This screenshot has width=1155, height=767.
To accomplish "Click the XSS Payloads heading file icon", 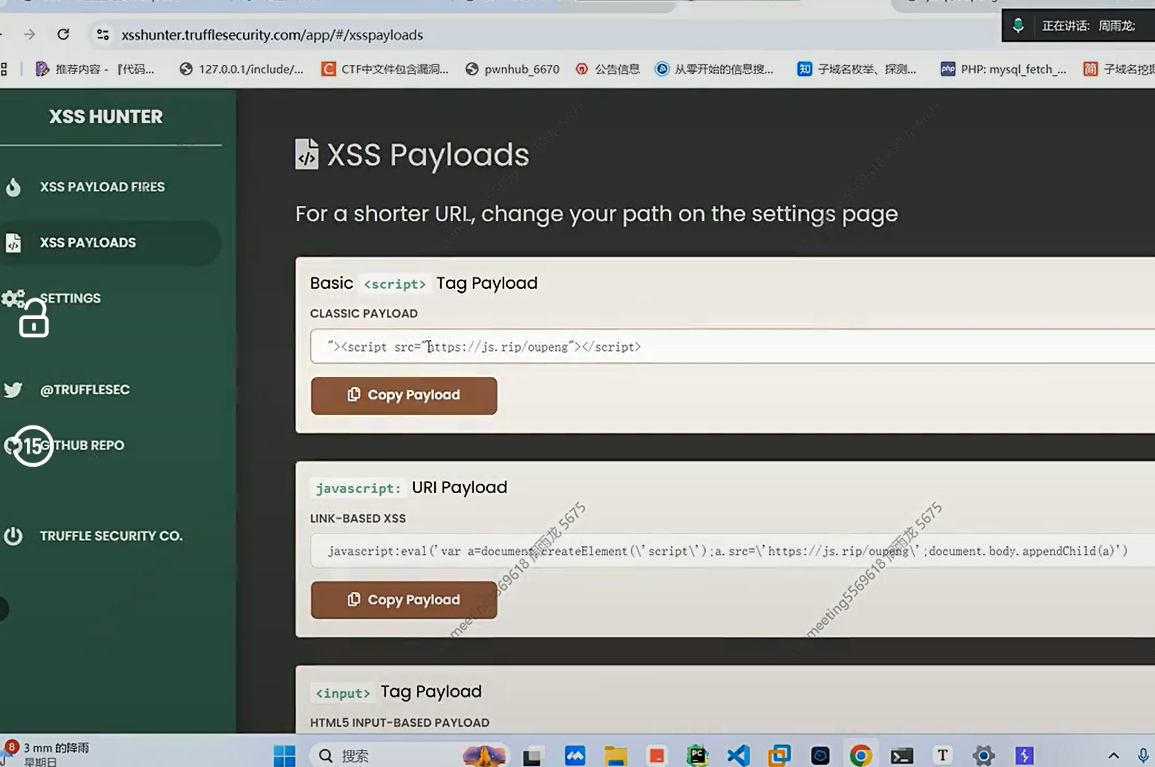I will [x=306, y=154].
